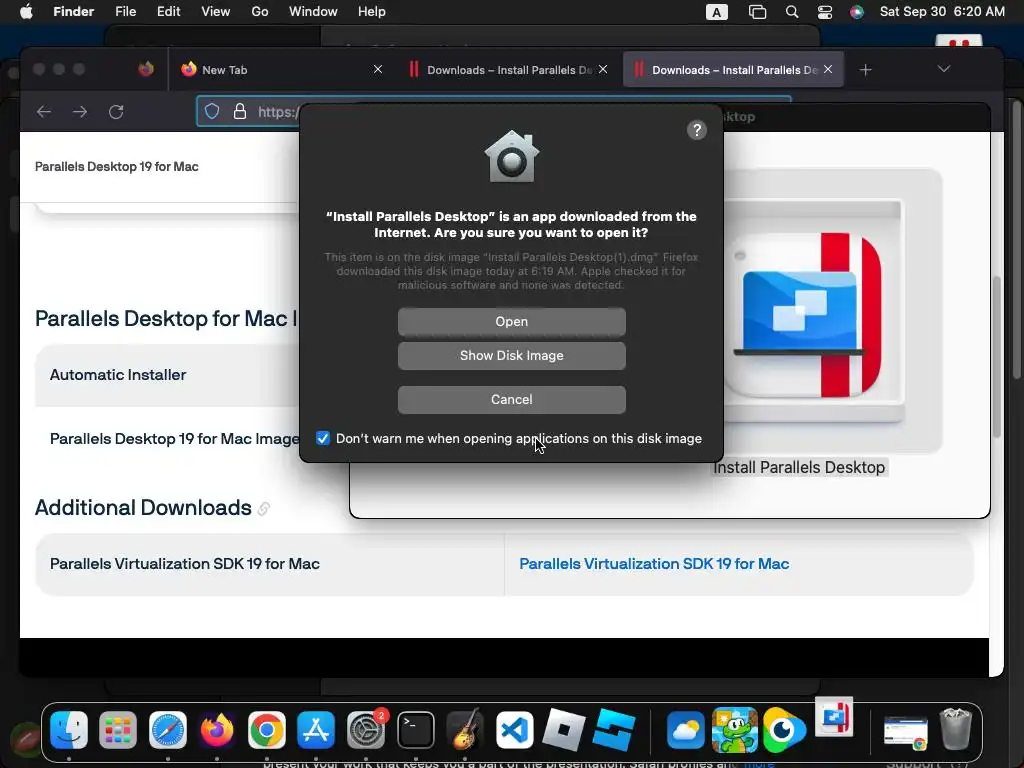Open Control Center icon
This screenshot has height=768, width=1024.
point(824,12)
